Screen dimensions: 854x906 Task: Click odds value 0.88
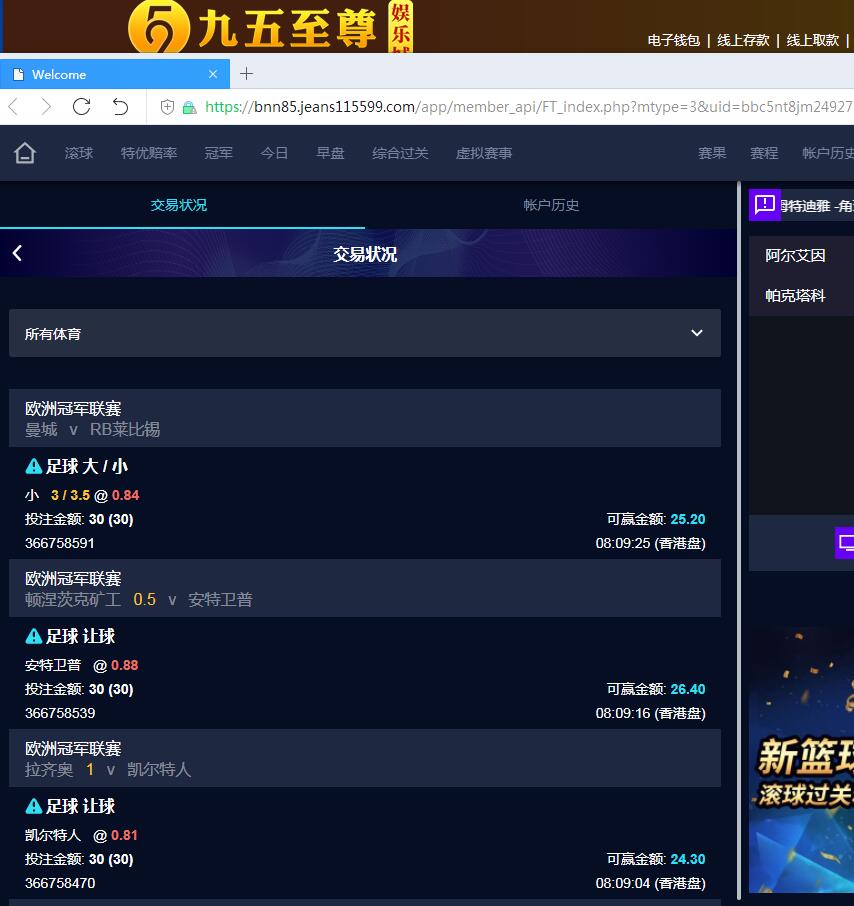(124, 665)
